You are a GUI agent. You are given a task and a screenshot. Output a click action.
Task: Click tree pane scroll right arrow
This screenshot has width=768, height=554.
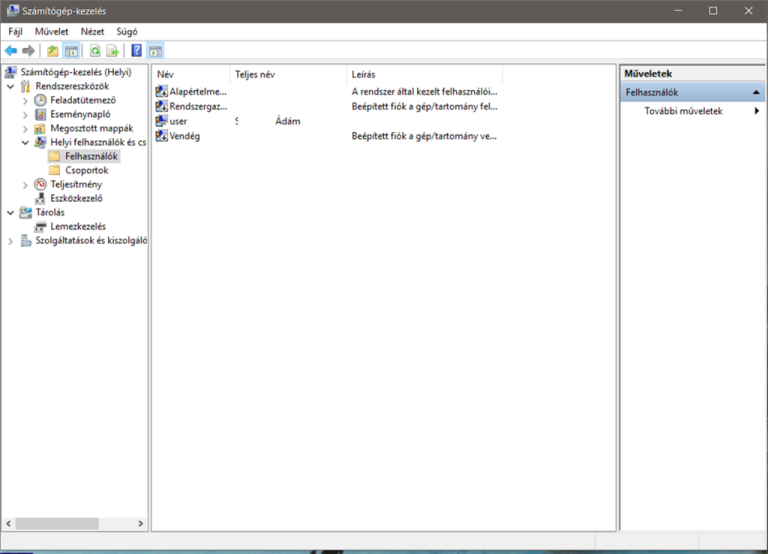pyautogui.click(x=141, y=524)
